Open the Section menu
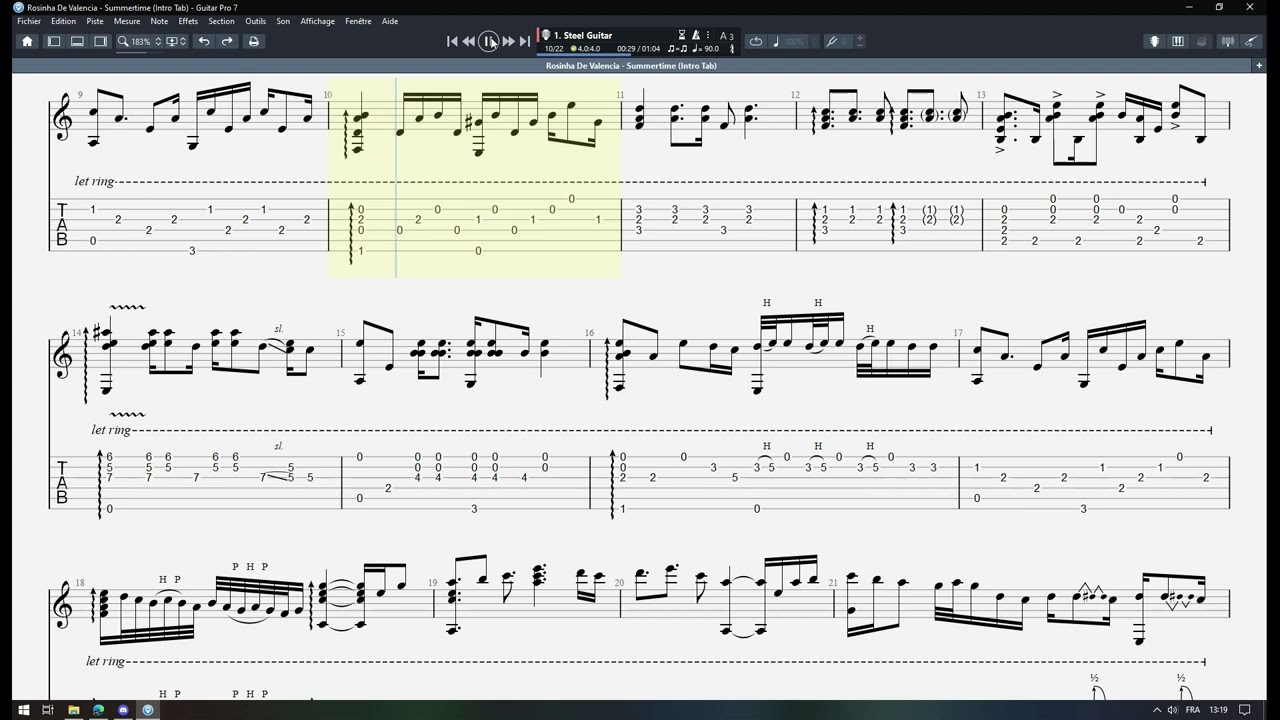The height and width of the screenshot is (720, 1280). pos(221,21)
